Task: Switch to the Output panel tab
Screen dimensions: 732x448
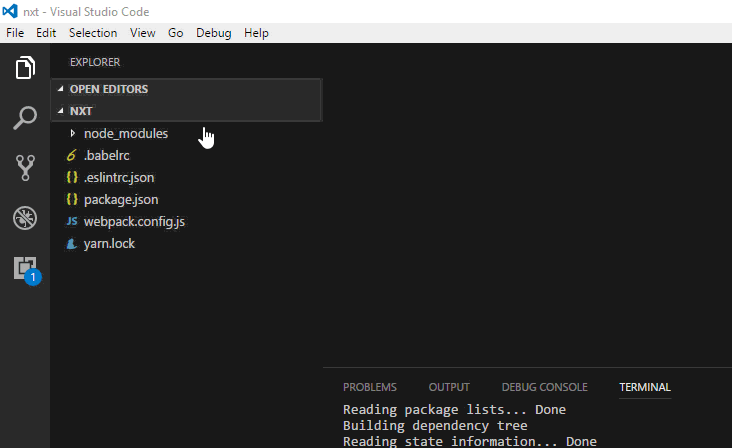Action: (x=449, y=387)
